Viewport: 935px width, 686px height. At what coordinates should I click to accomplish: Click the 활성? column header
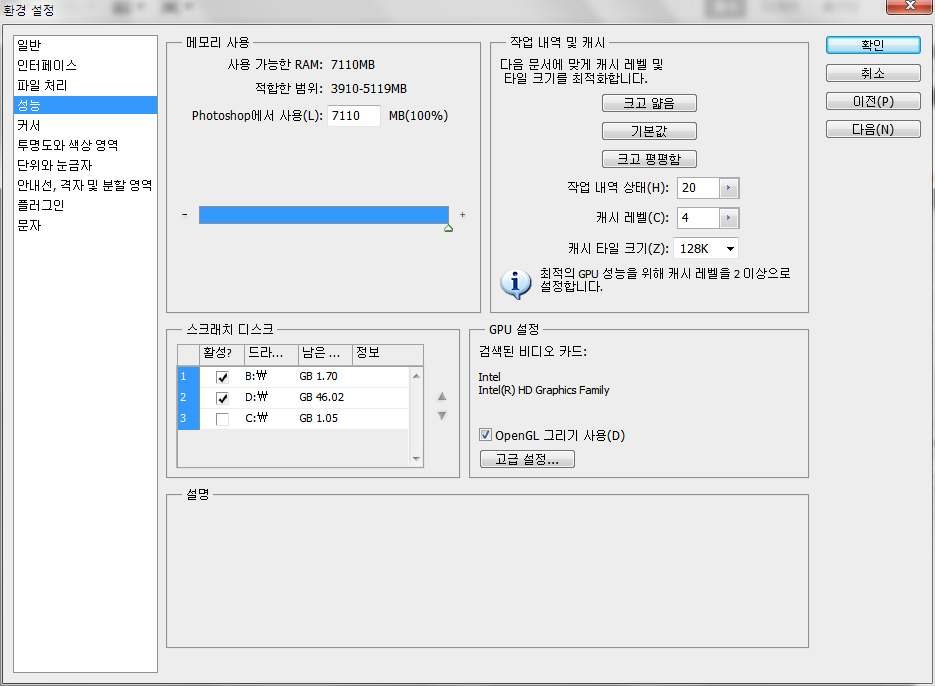[x=222, y=353]
